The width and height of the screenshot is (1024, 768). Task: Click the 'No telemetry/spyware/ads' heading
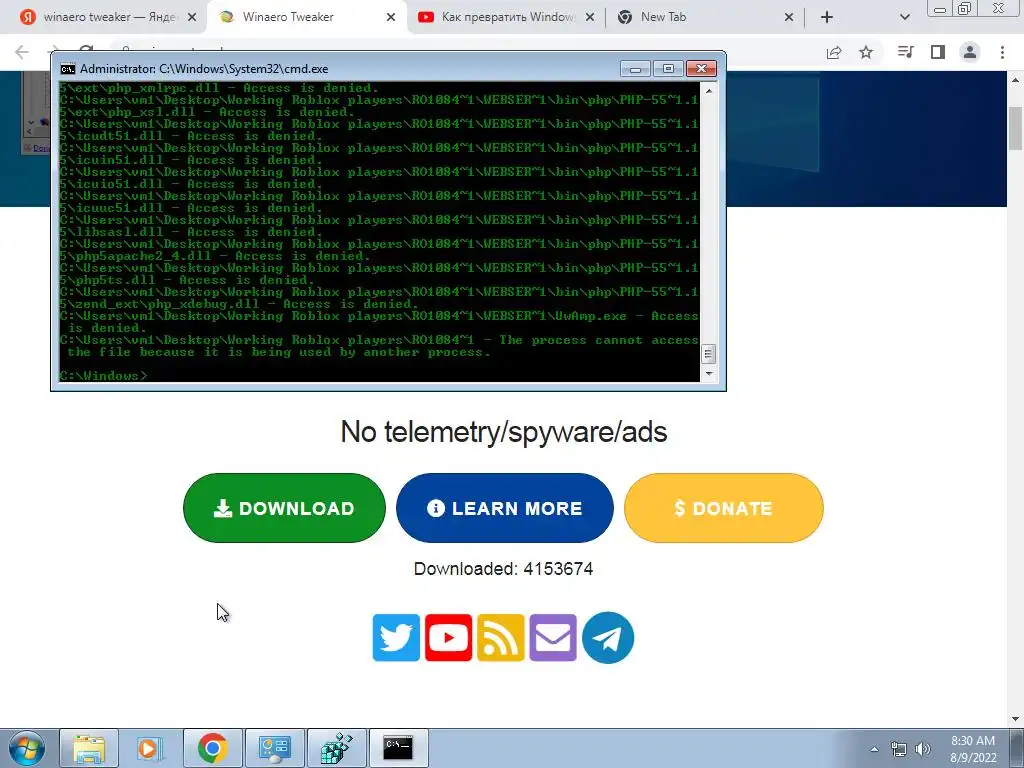pos(504,432)
